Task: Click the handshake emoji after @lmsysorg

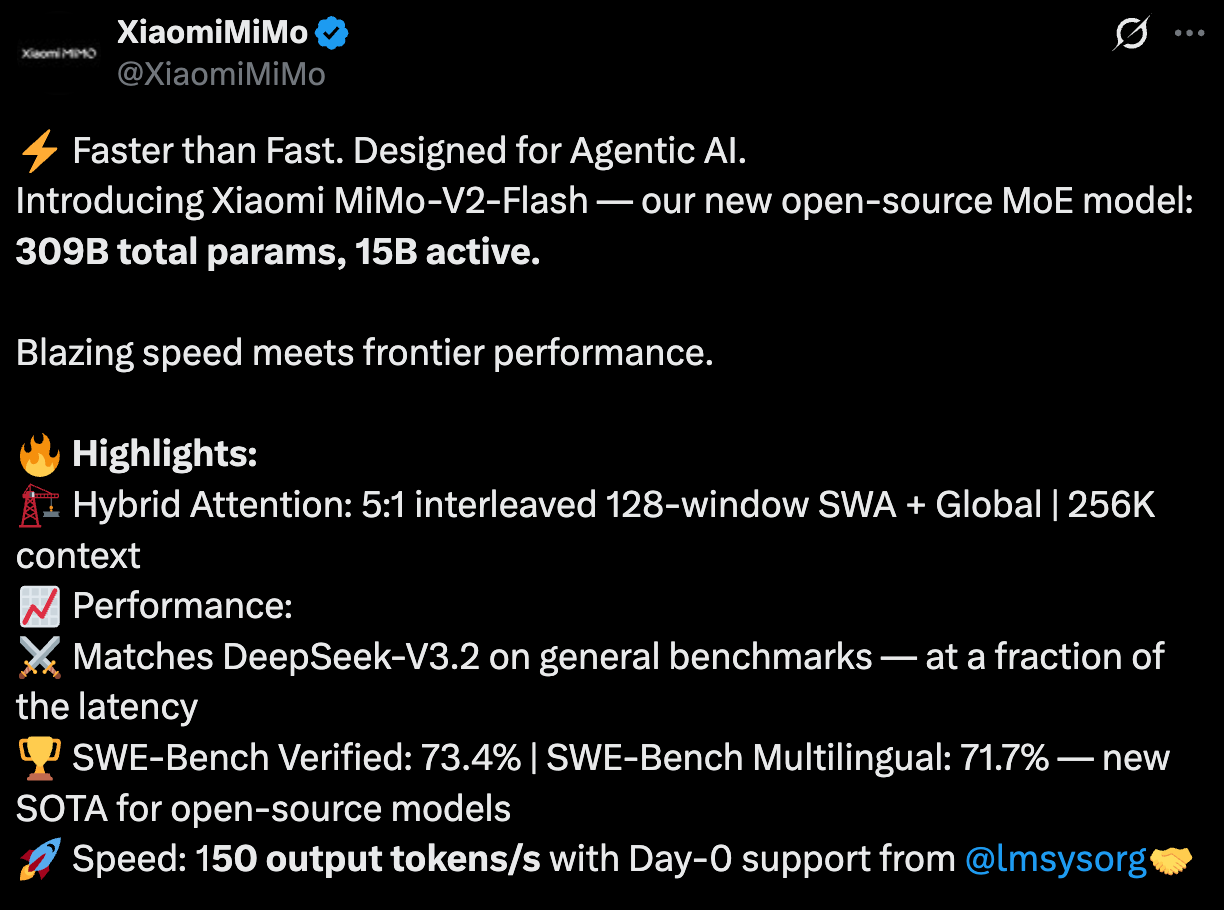Action: tap(1173, 860)
